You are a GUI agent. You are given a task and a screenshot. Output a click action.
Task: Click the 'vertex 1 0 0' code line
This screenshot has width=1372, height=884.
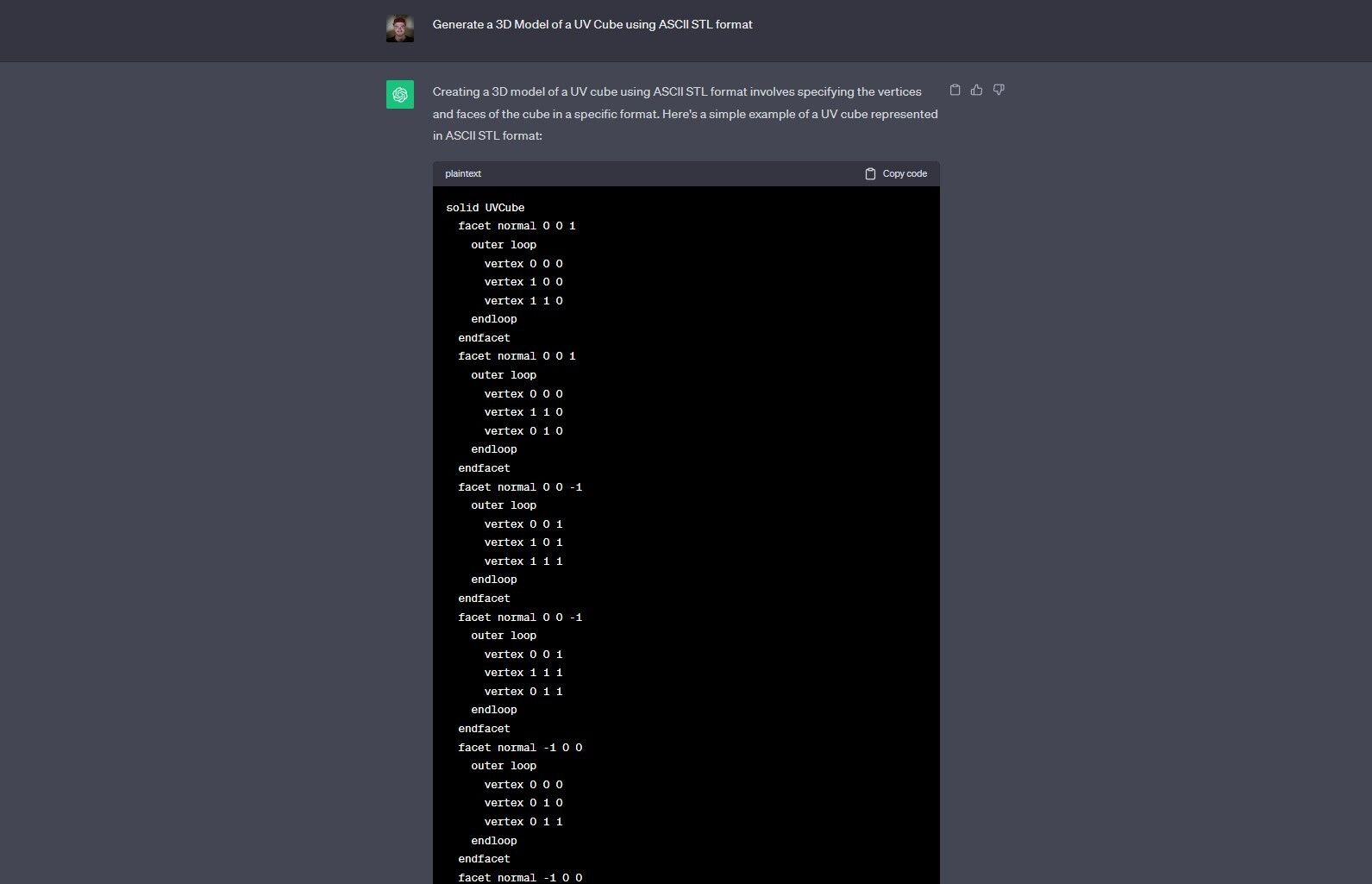(523, 282)
